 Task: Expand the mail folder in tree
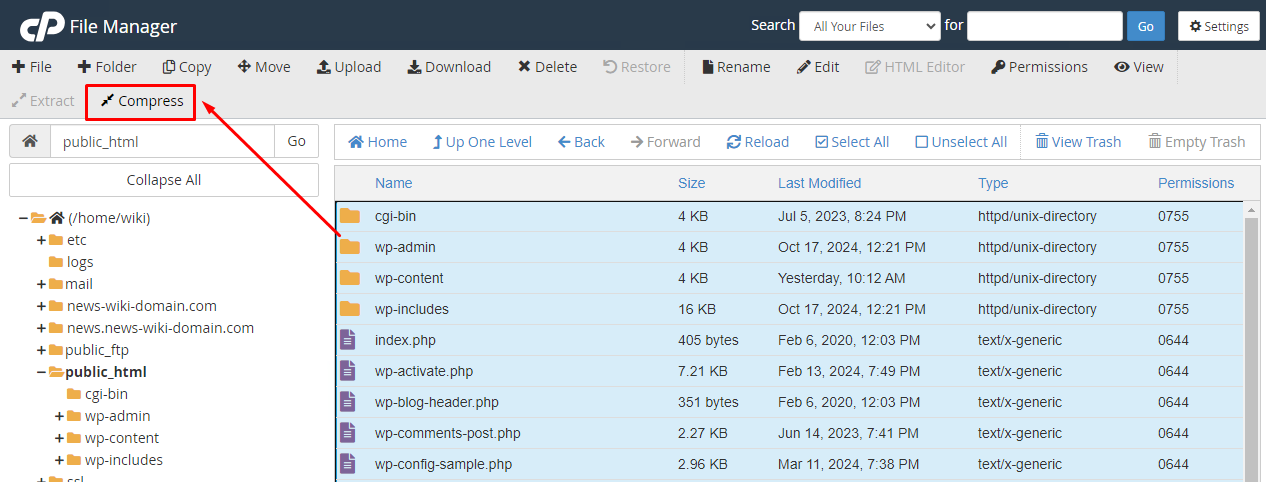point(42,284)
